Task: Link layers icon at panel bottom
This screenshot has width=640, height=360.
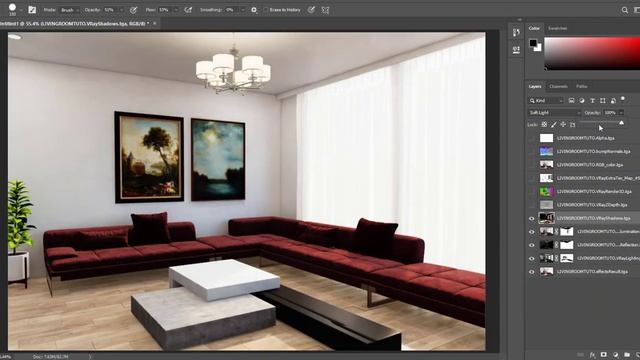Action: (x=580, y=355)
